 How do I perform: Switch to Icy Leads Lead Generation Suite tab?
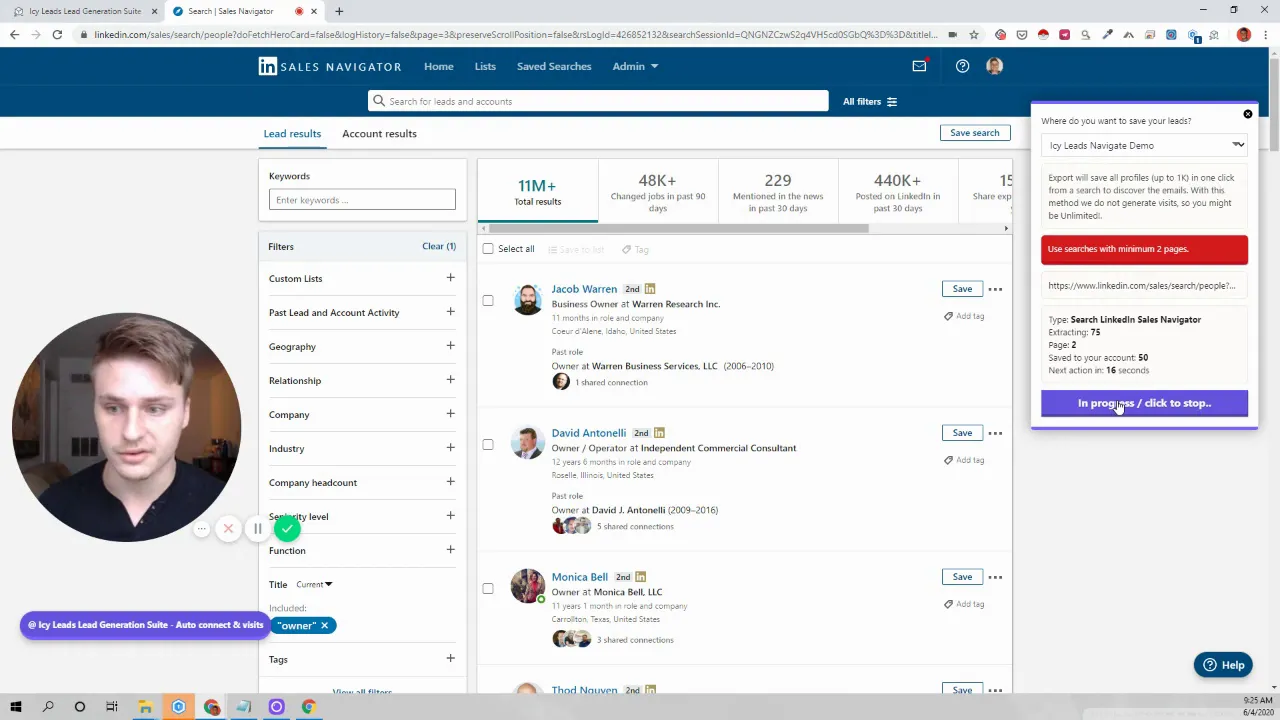(x=84, y=11)
